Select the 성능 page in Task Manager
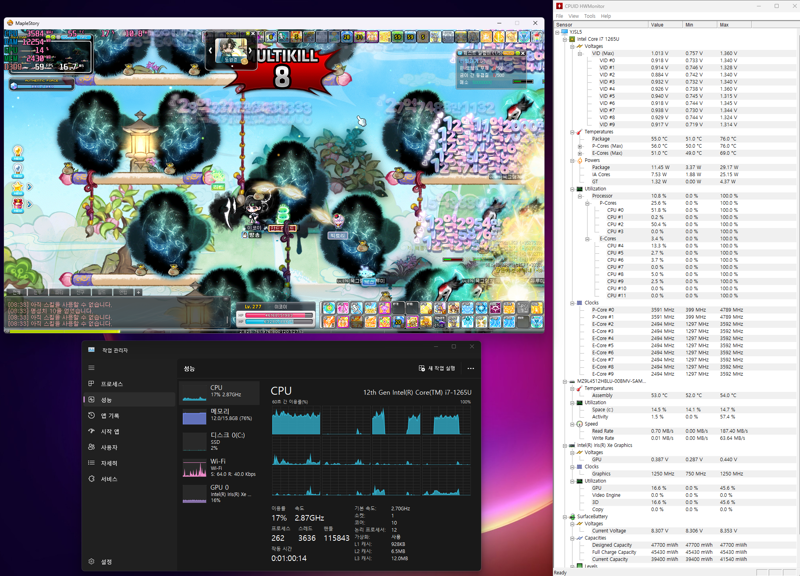800x576 pixels. tap(130, 399)
